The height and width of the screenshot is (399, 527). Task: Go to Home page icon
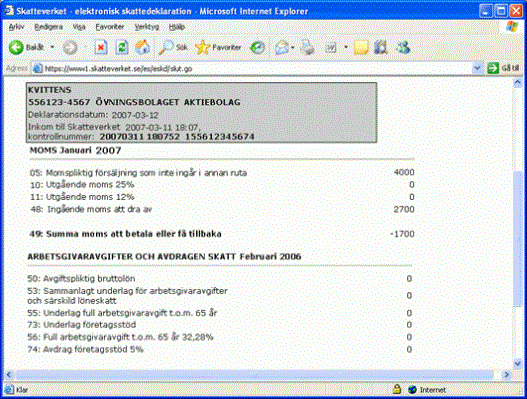[143, 47]
